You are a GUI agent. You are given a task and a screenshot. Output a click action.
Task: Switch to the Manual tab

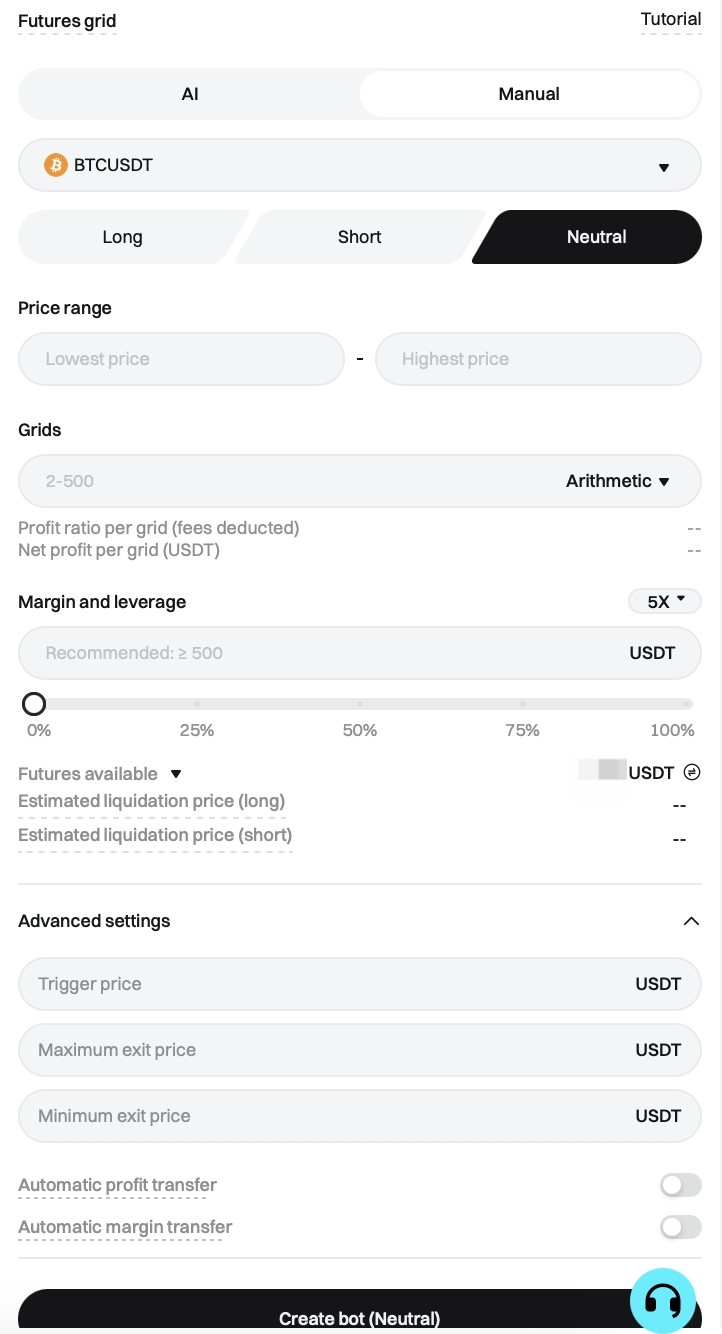pos(529,94)
